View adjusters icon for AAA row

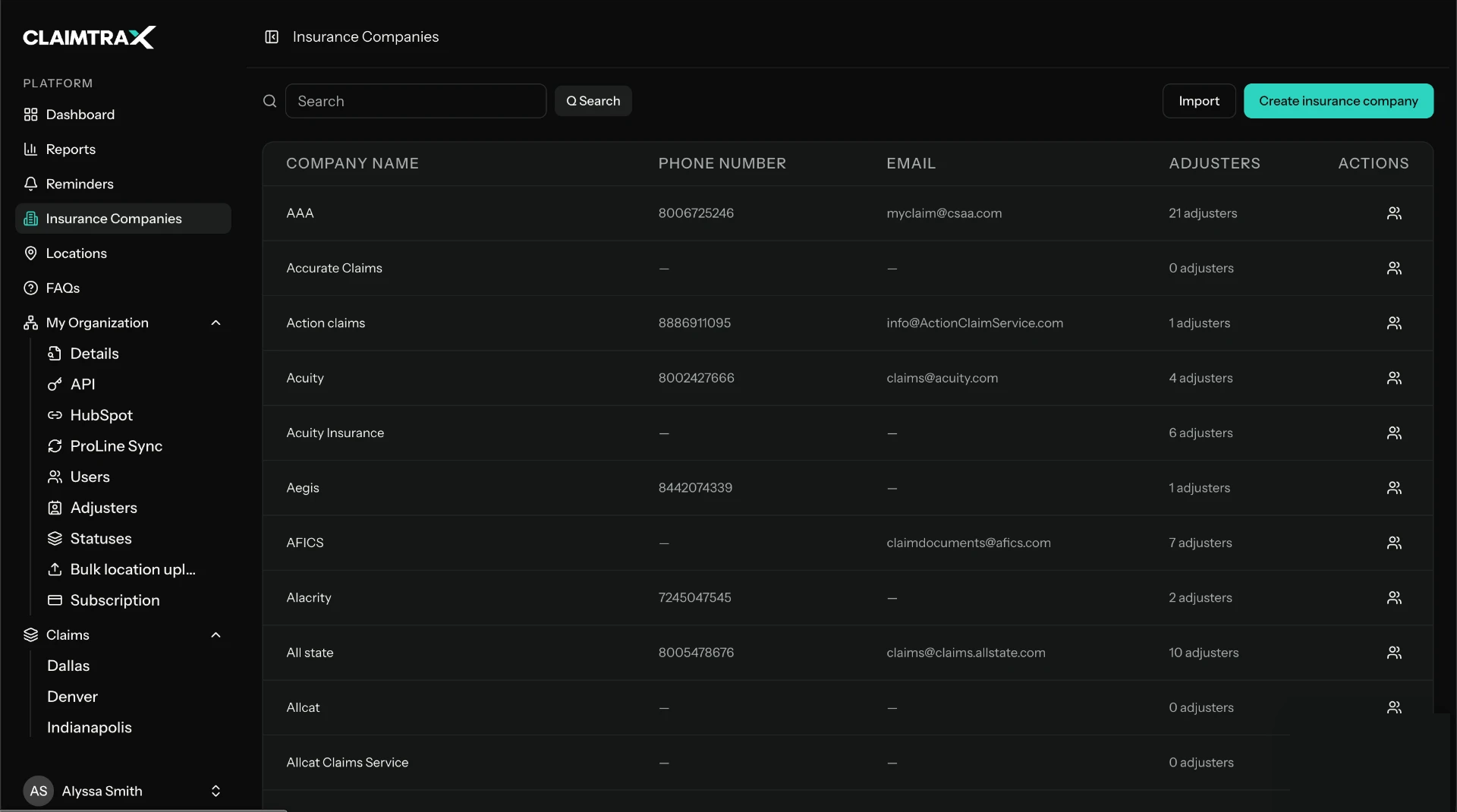click(1394, 213)
